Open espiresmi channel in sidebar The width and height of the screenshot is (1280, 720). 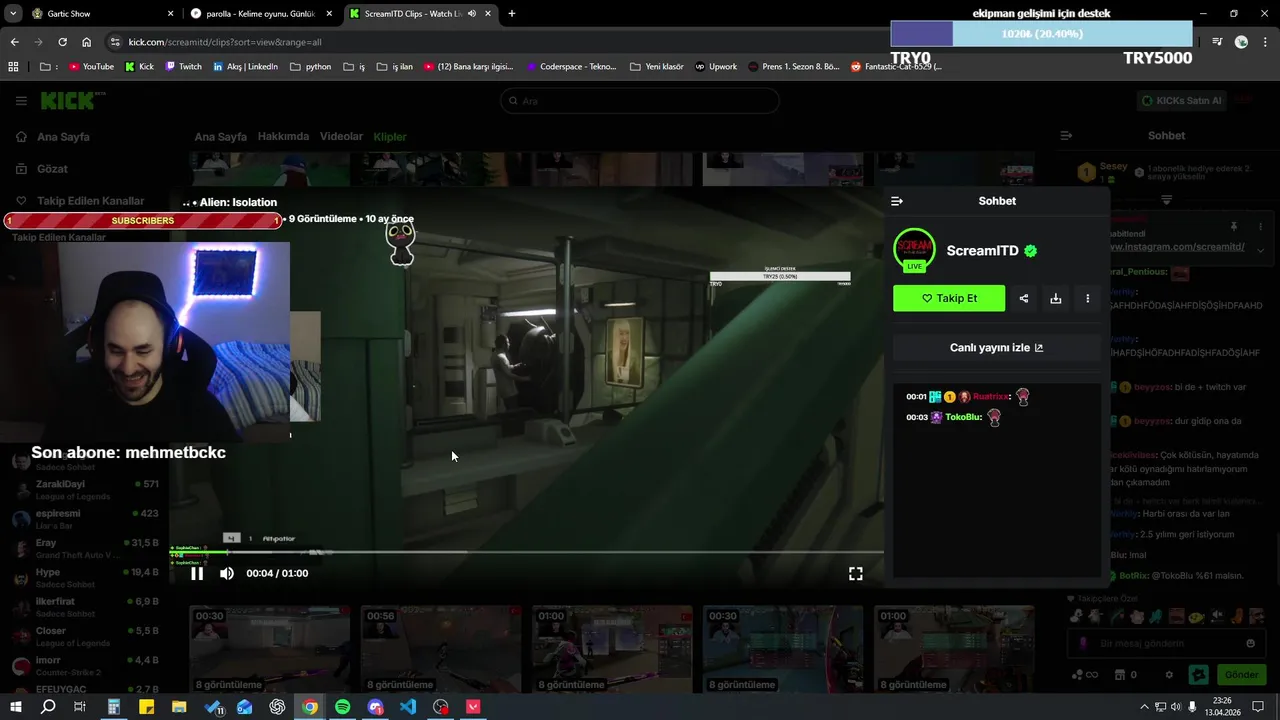(x=84, y=519)
